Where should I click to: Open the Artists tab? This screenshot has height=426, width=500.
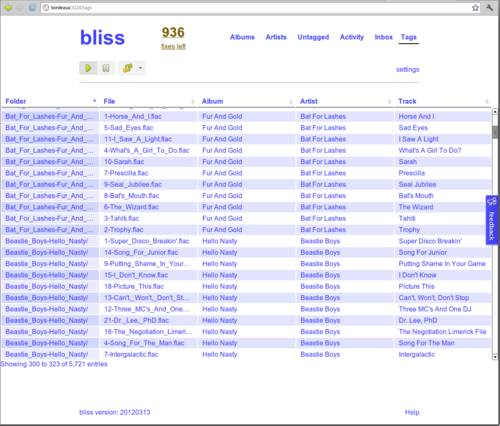276,37
